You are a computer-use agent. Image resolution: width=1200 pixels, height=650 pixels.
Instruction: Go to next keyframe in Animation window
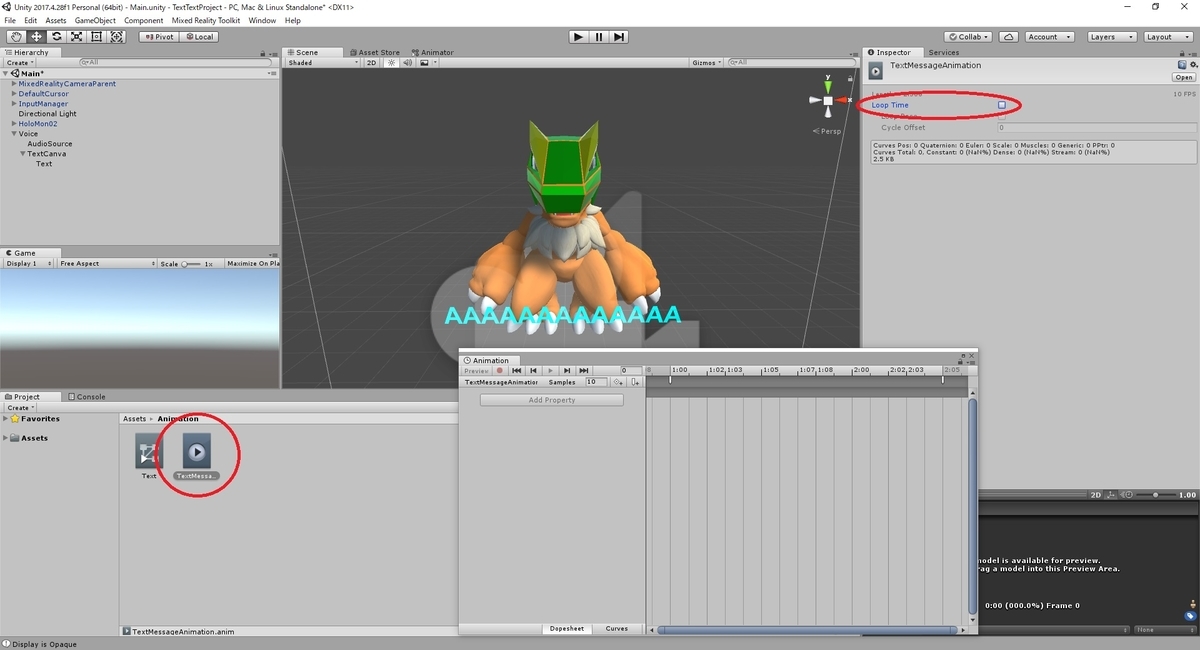tap(567, 370)
